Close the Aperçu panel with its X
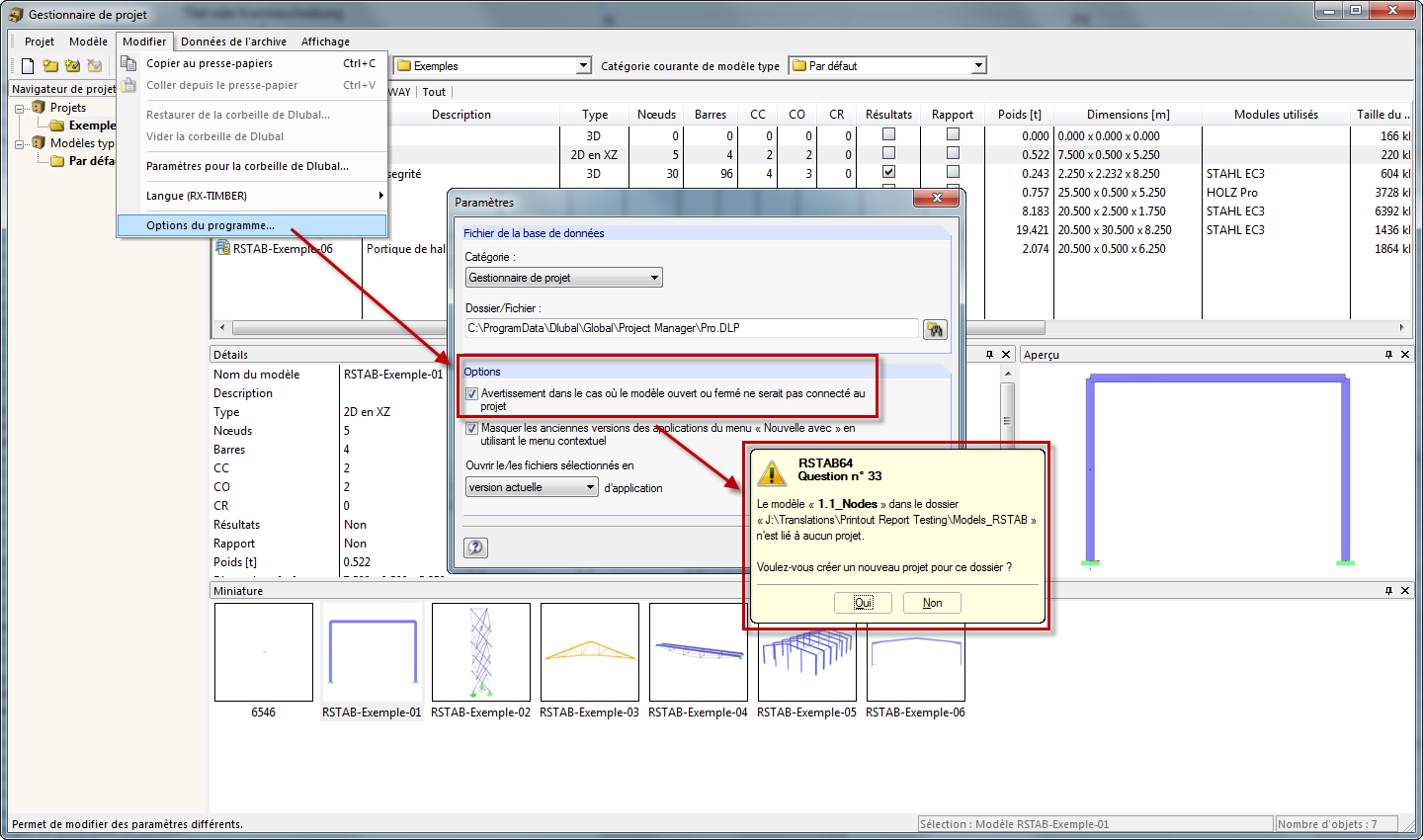Image resolution: width=1423 pixels, height=840 pixels. point(1405,354)
